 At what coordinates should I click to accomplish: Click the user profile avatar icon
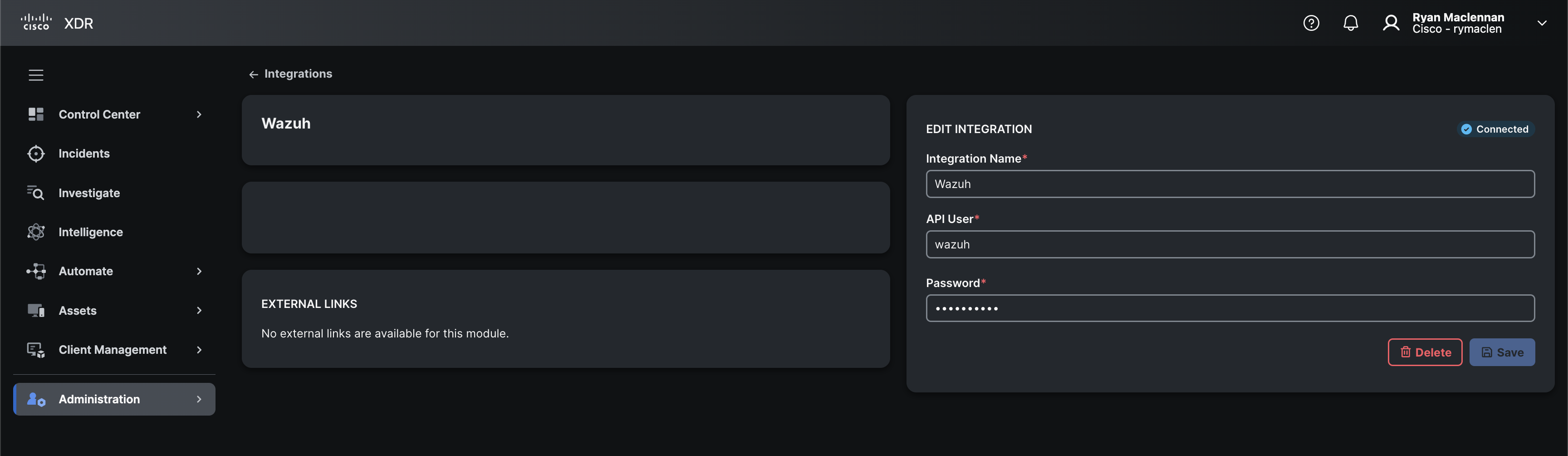click(x=1391, y=23)
